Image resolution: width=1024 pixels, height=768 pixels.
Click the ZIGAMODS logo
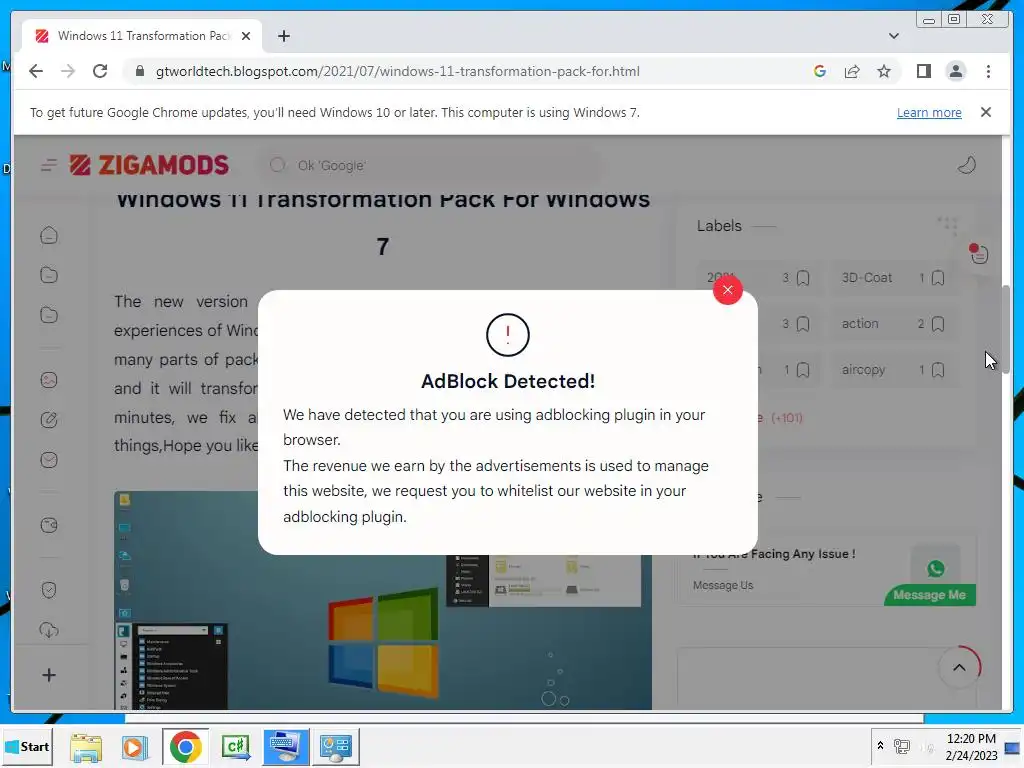(x=149, y=165)
